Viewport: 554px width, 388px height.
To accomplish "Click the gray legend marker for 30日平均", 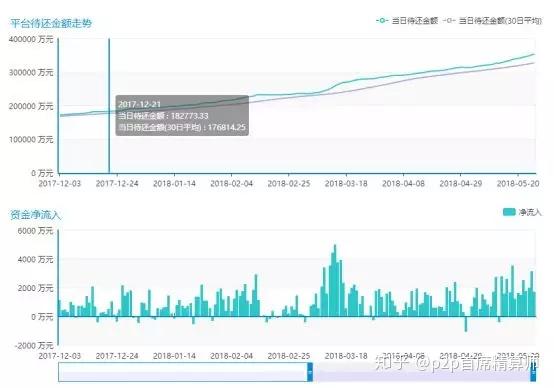I will coord(449,20).
